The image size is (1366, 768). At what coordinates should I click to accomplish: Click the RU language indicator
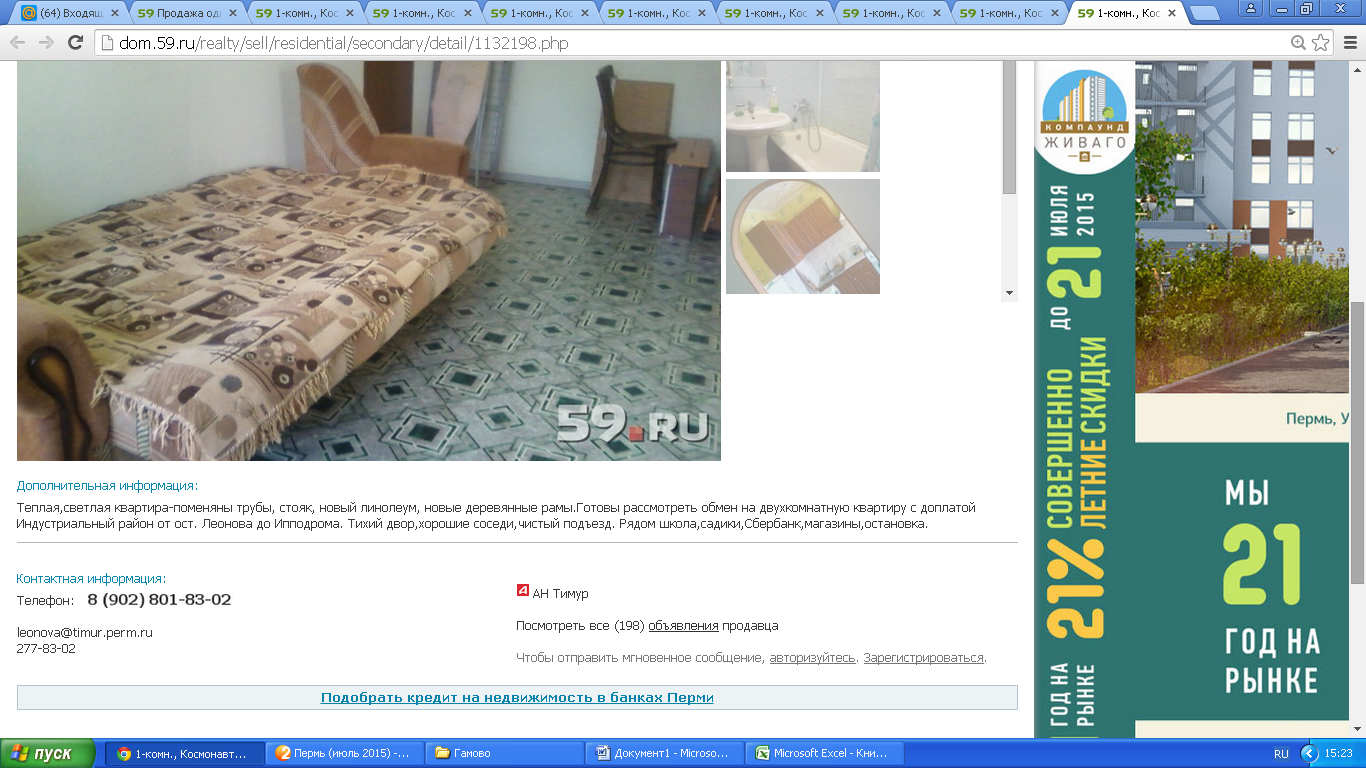click(1281, 753)
